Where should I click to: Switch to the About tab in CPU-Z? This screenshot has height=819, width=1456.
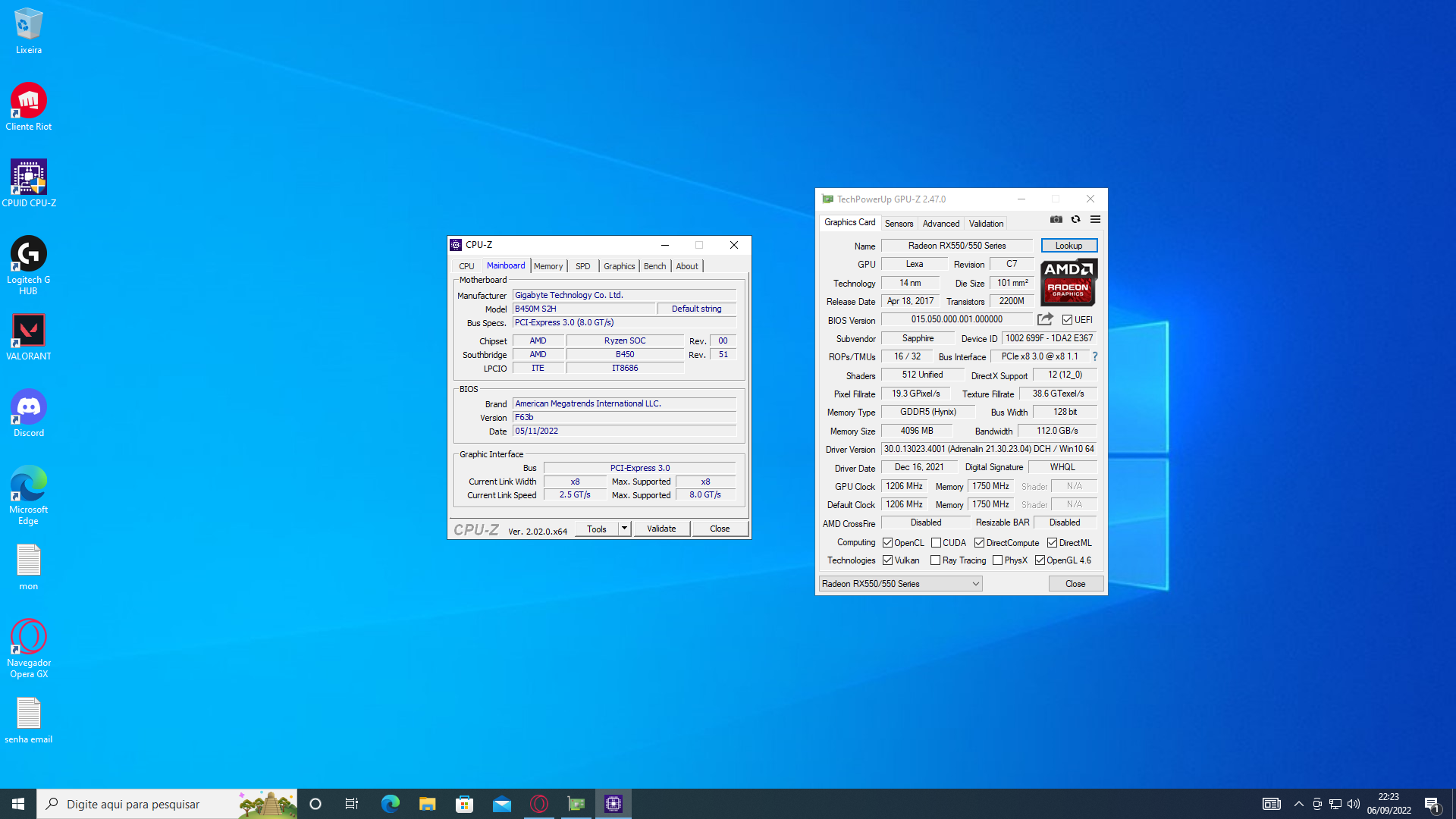[x=687, y=266]
